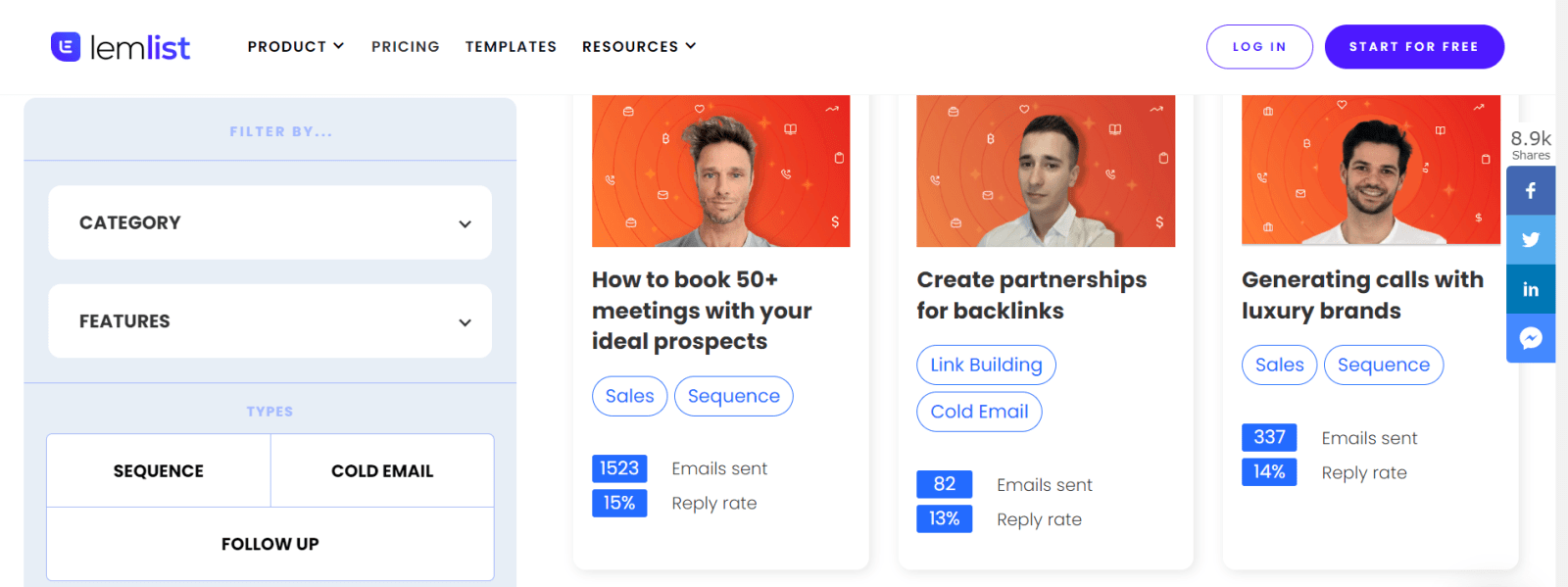Select the Link Building tag
This screenshot has height=587, width=1568.
(x=986, y=366)
